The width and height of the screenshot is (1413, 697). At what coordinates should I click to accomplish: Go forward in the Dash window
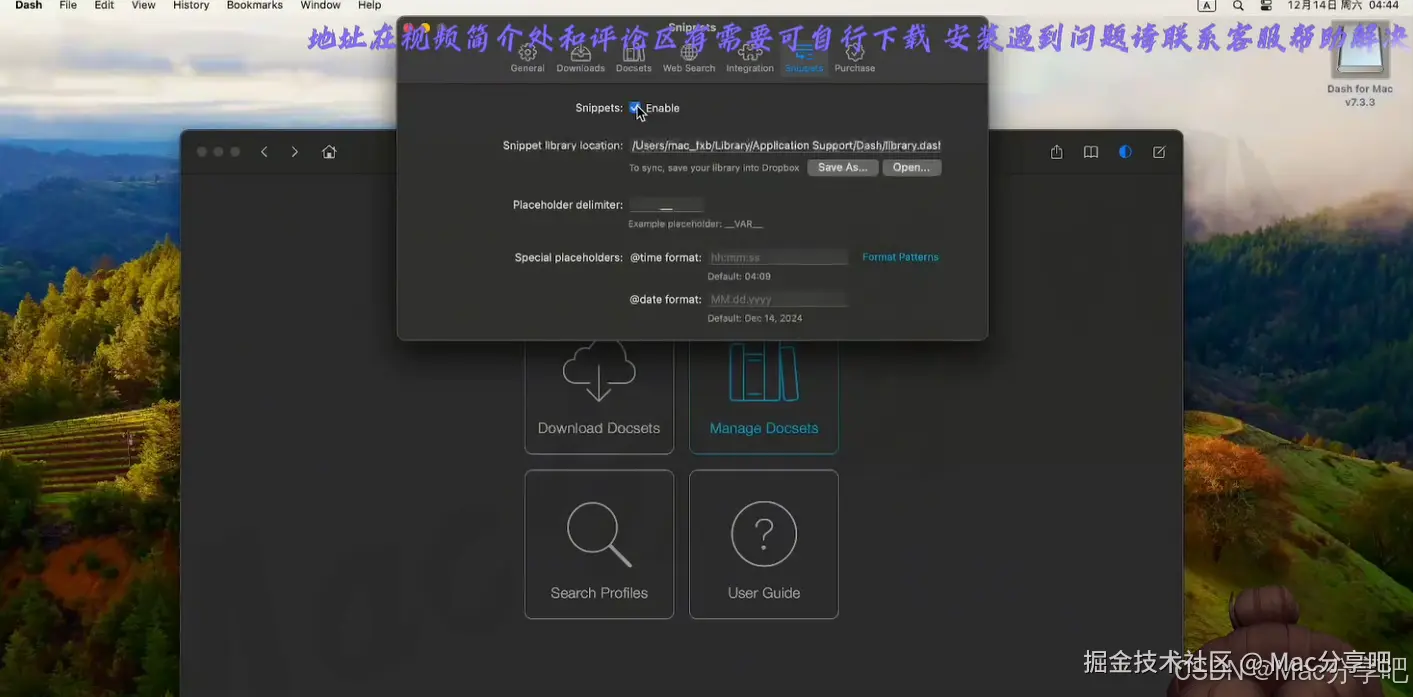click(294, 152)
